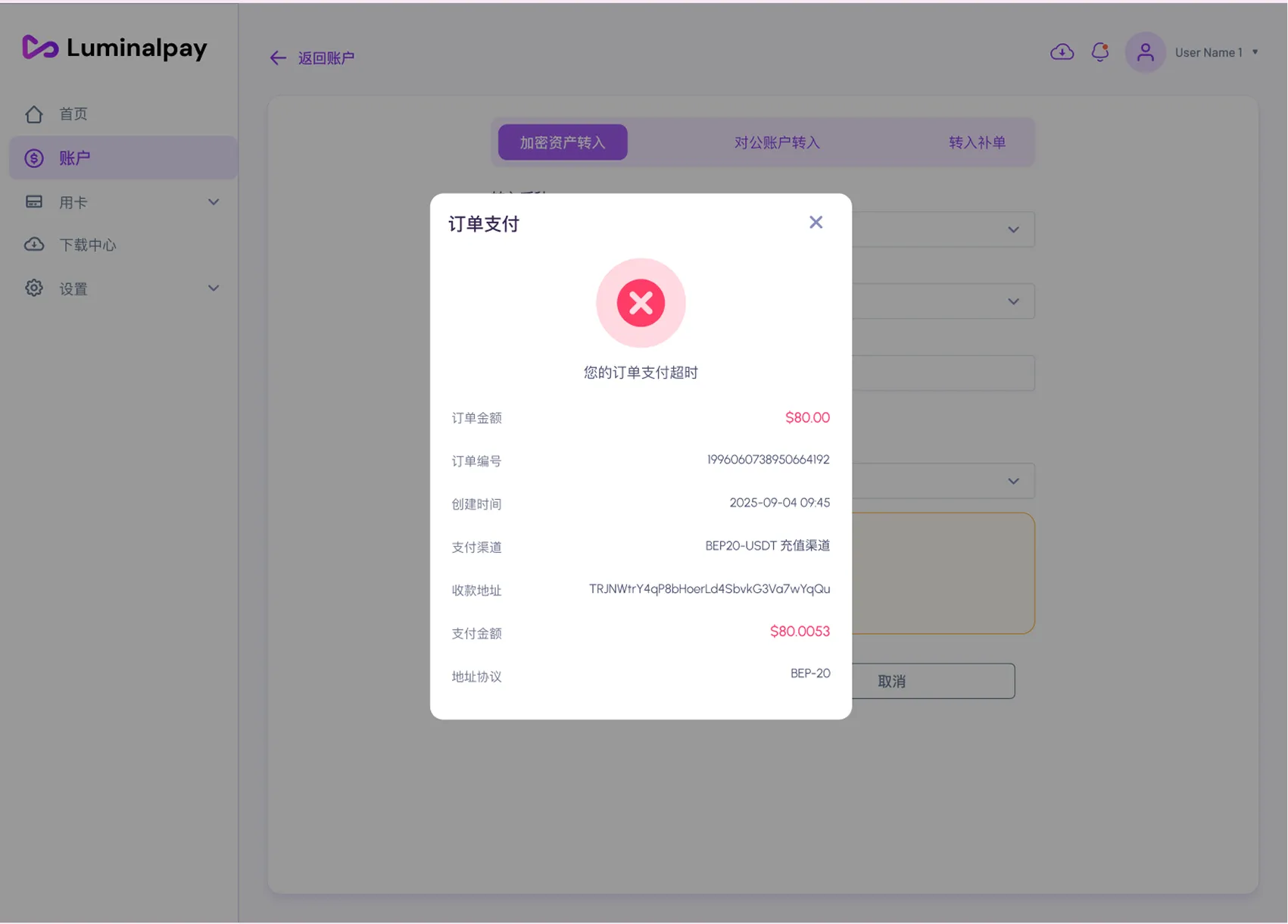Click the receiving address TRJNWtrY4qP8bHoerLd4SbvkG3Va7wYqQu
Screen dimensions: 1288x924
[x=709, y=589]
